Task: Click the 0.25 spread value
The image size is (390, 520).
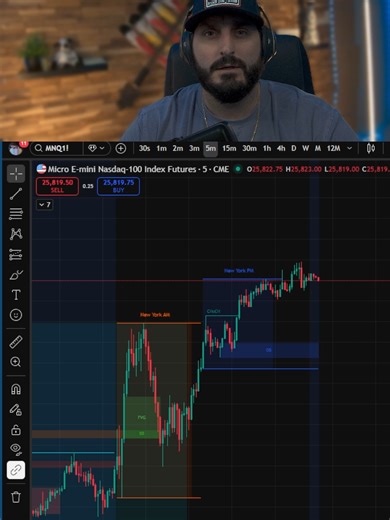Action: 88,186
